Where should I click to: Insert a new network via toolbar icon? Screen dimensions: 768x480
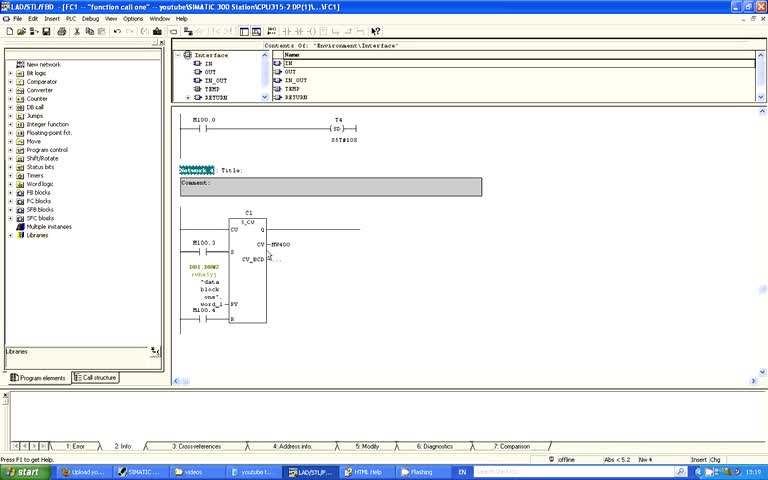coord(272,31)
